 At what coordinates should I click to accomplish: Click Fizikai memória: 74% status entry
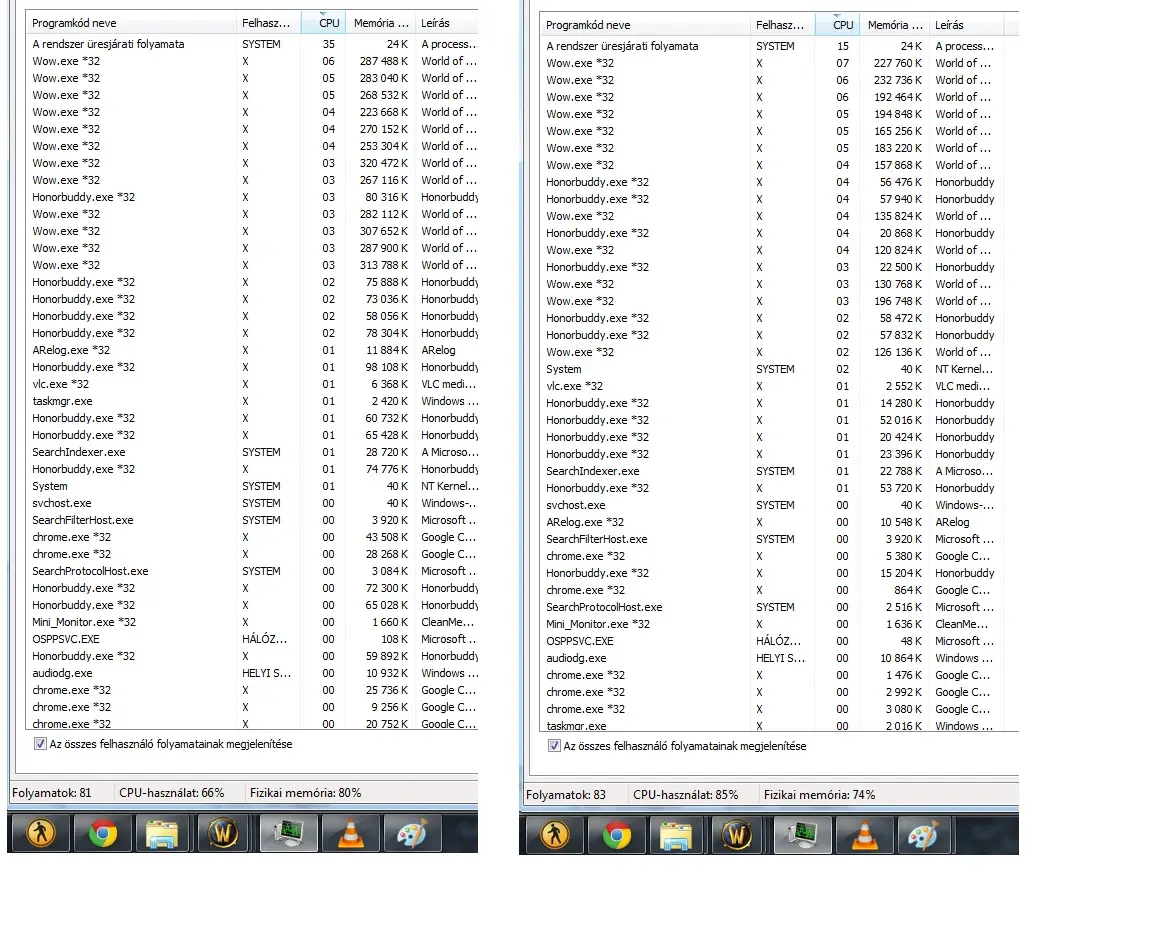[819, 795]
